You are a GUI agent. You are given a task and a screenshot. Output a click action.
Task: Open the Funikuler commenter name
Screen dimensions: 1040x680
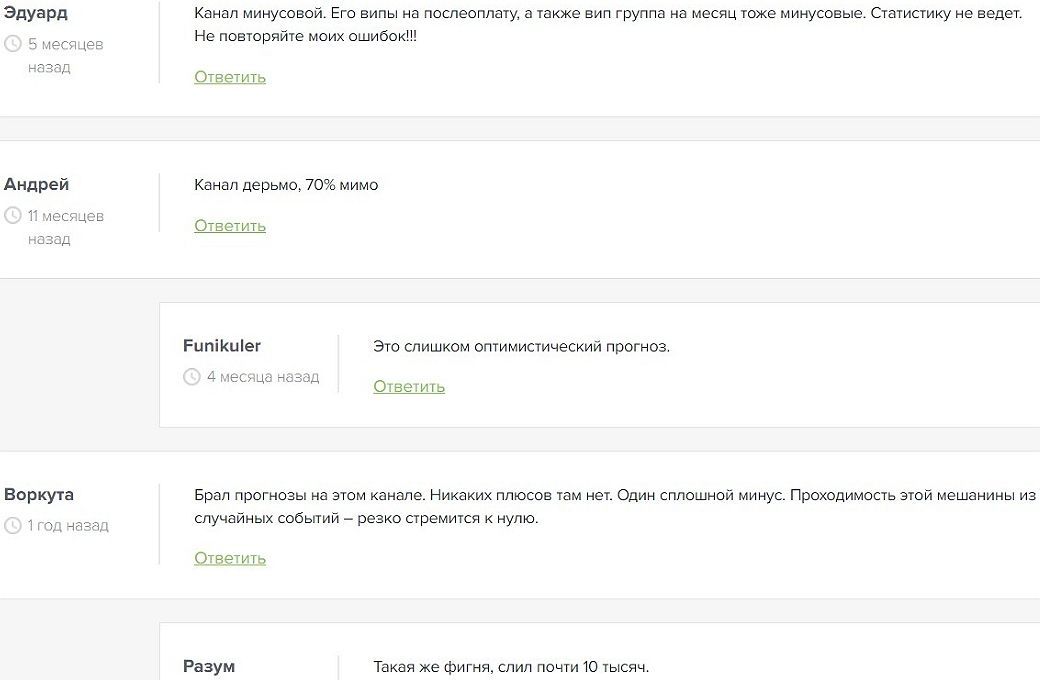tap(222, 346)
